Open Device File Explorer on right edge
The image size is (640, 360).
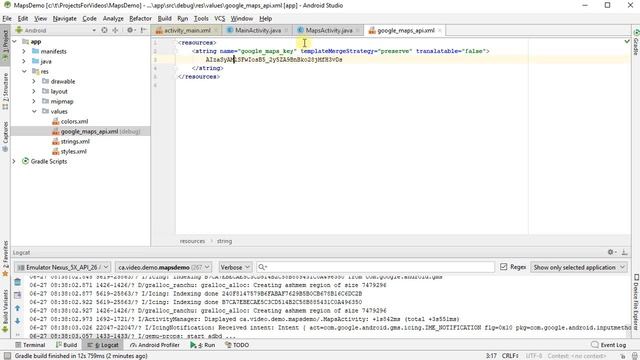[636, 302]
